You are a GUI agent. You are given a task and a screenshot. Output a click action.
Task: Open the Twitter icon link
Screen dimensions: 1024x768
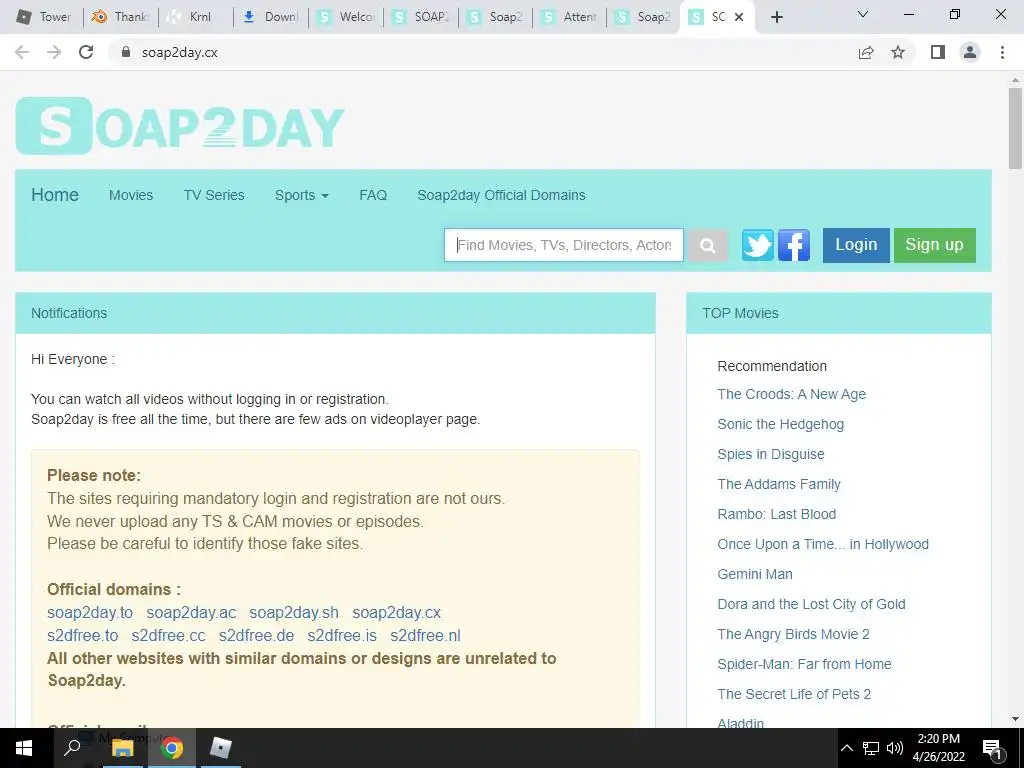click(x=758, y=246)
